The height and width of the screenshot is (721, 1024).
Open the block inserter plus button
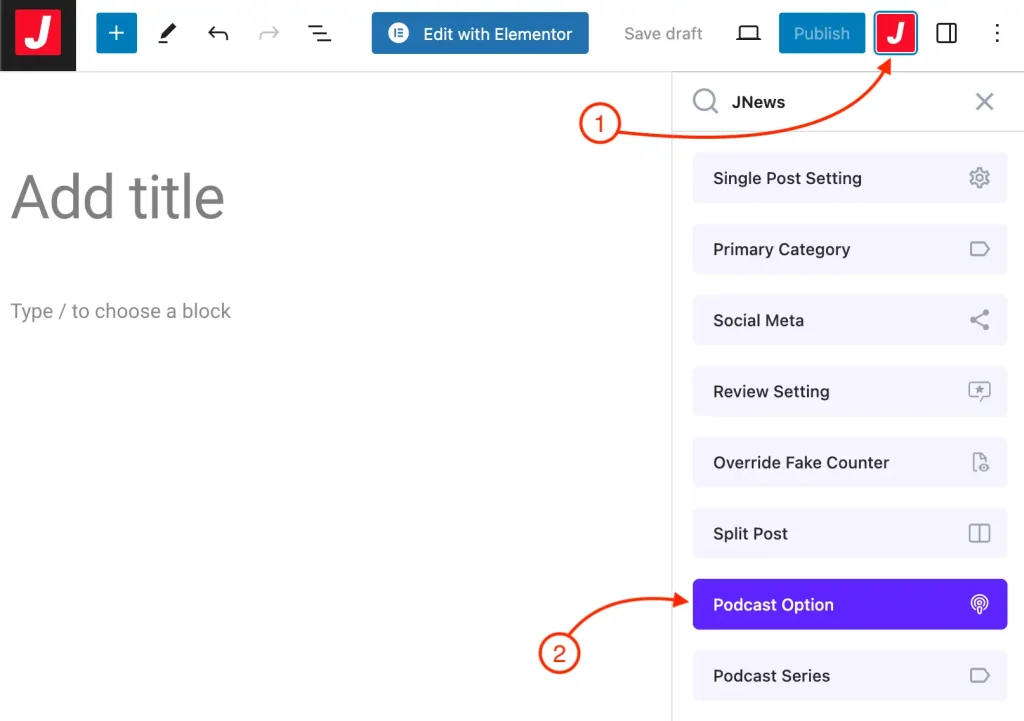pyautogui.click(x=116, y=34)
